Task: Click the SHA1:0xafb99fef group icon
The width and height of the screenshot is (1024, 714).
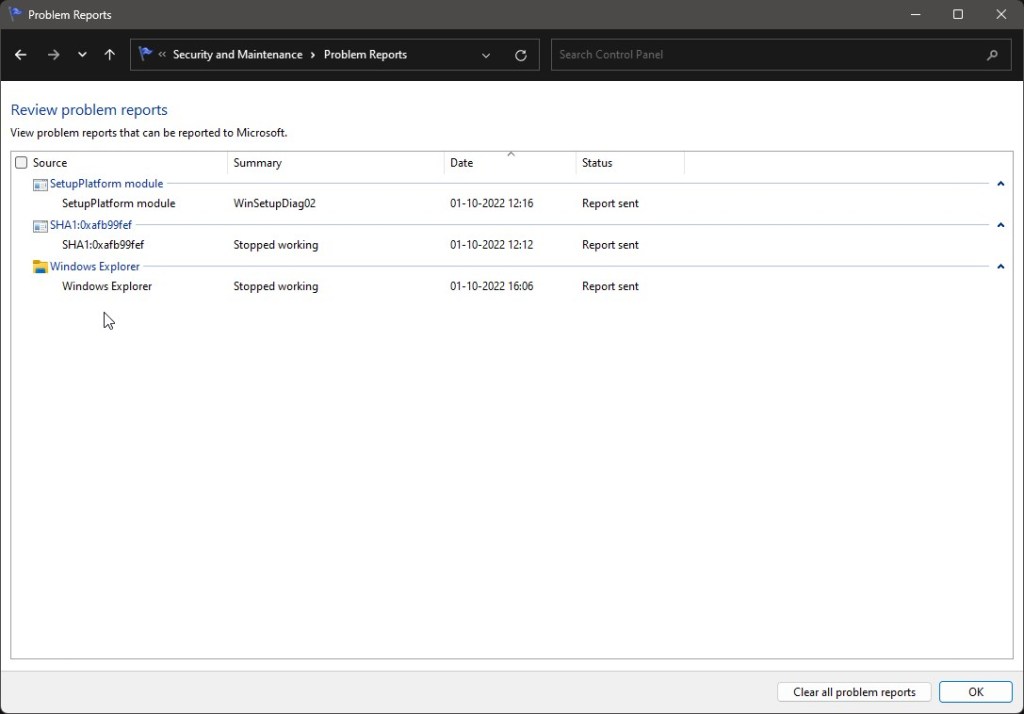Action: click(x=40, y=226)
